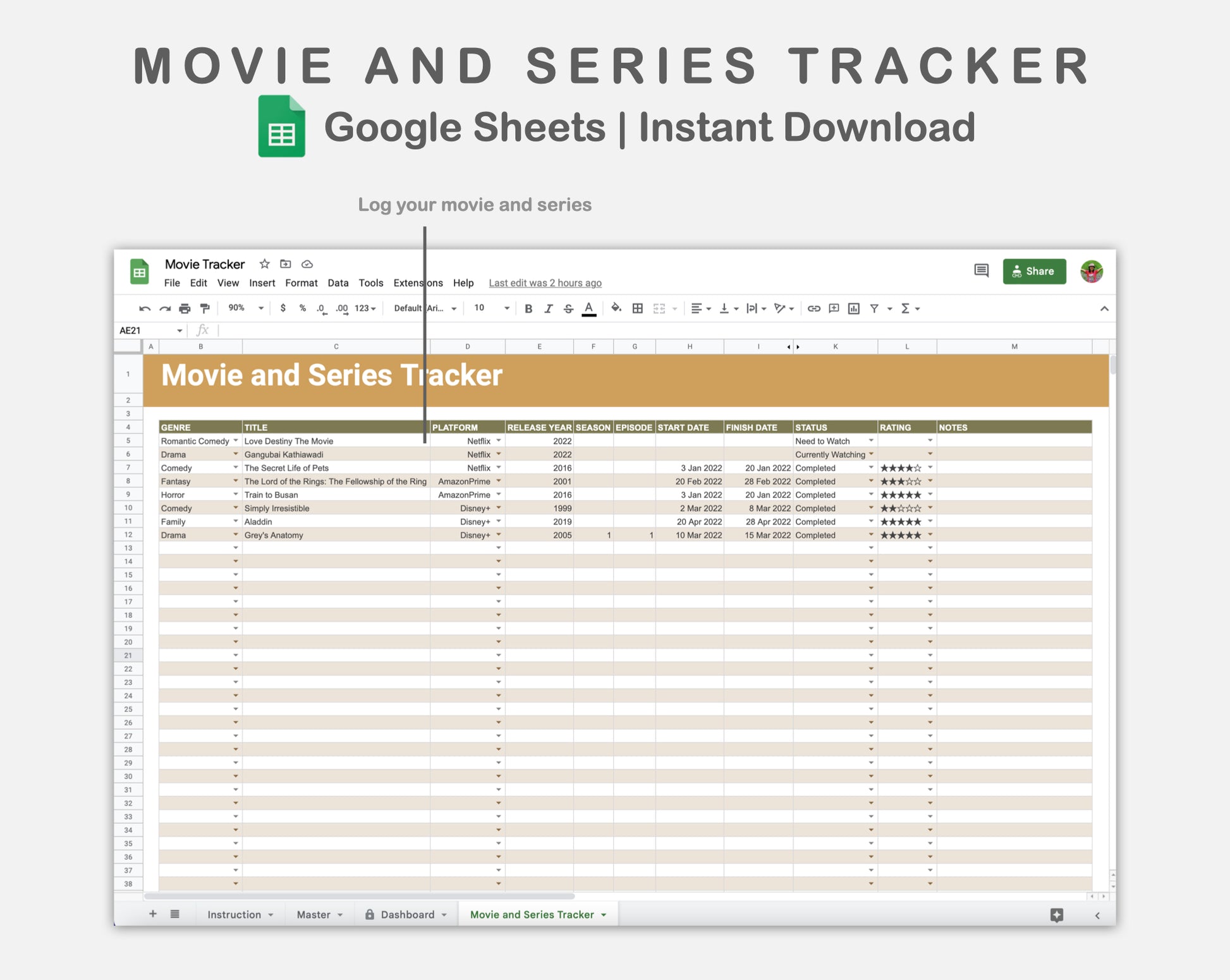The image size is (1230, 980).
Task: Open the last edit history link
Action: click(x=545, y=283)
